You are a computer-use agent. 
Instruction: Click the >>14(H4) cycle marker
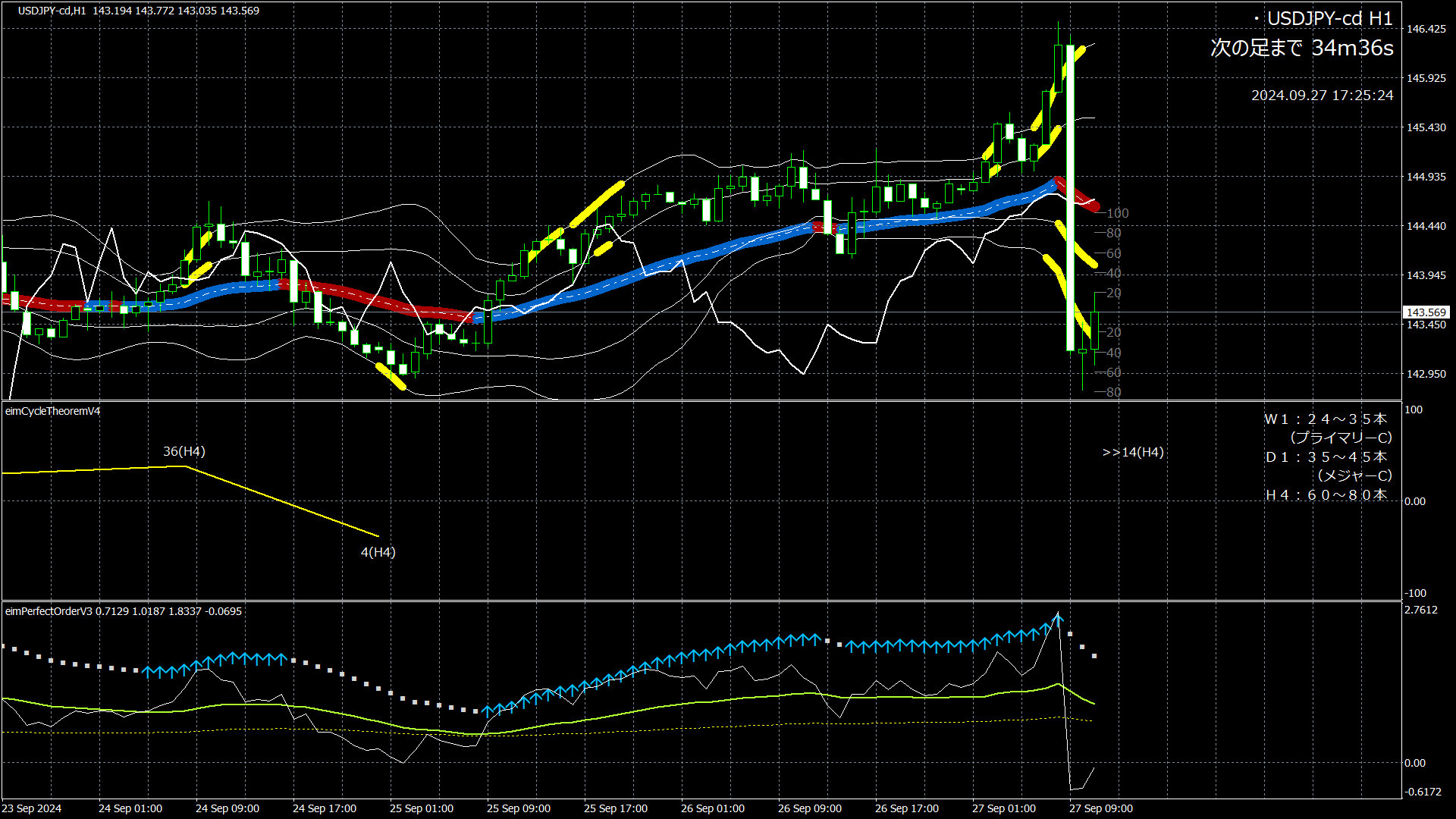pyautogui.click(x=1132, y=452)
